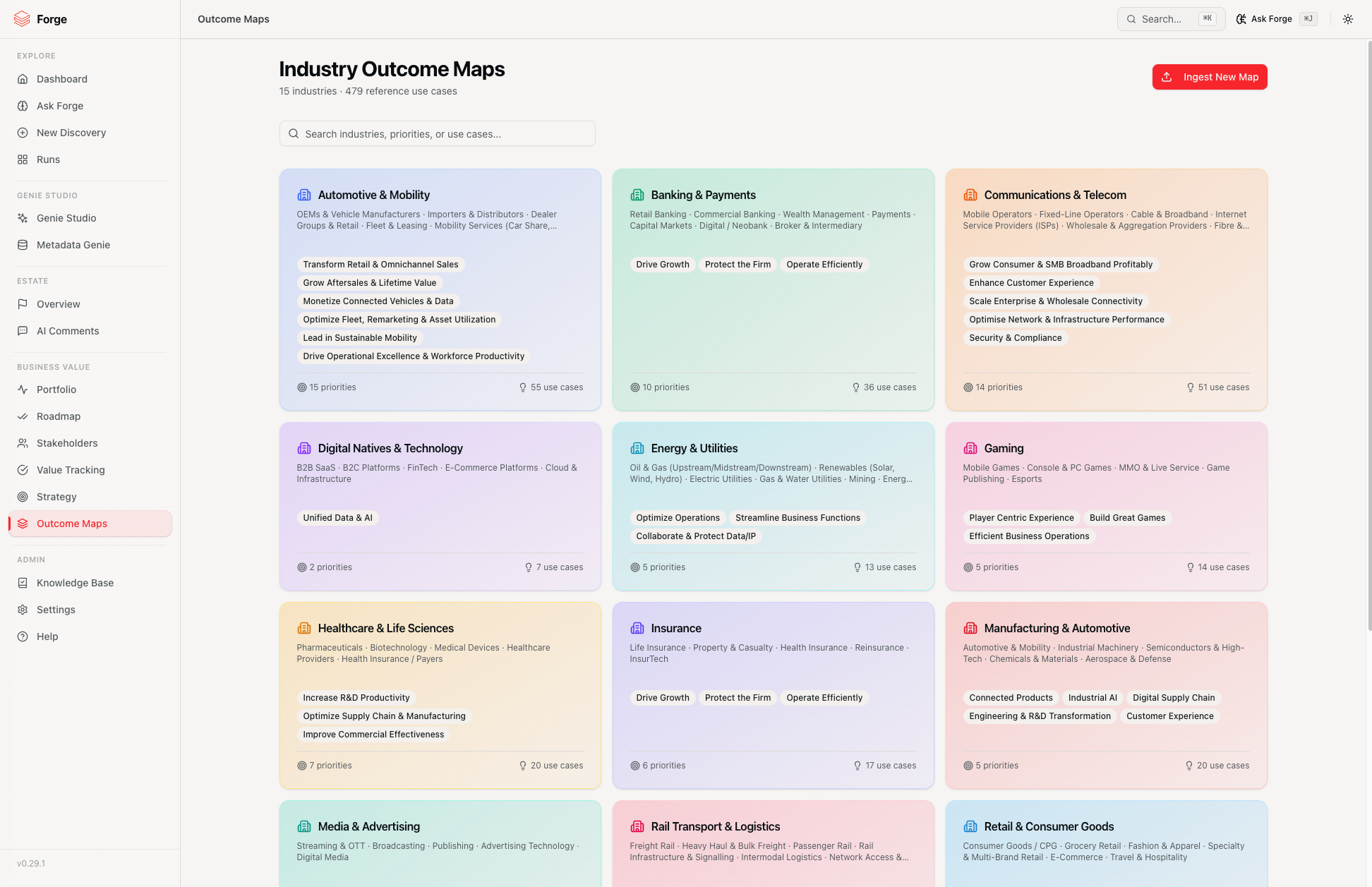Click the Build Great Games tag
1372x887 pixels.
click(x=1127, y=518)
